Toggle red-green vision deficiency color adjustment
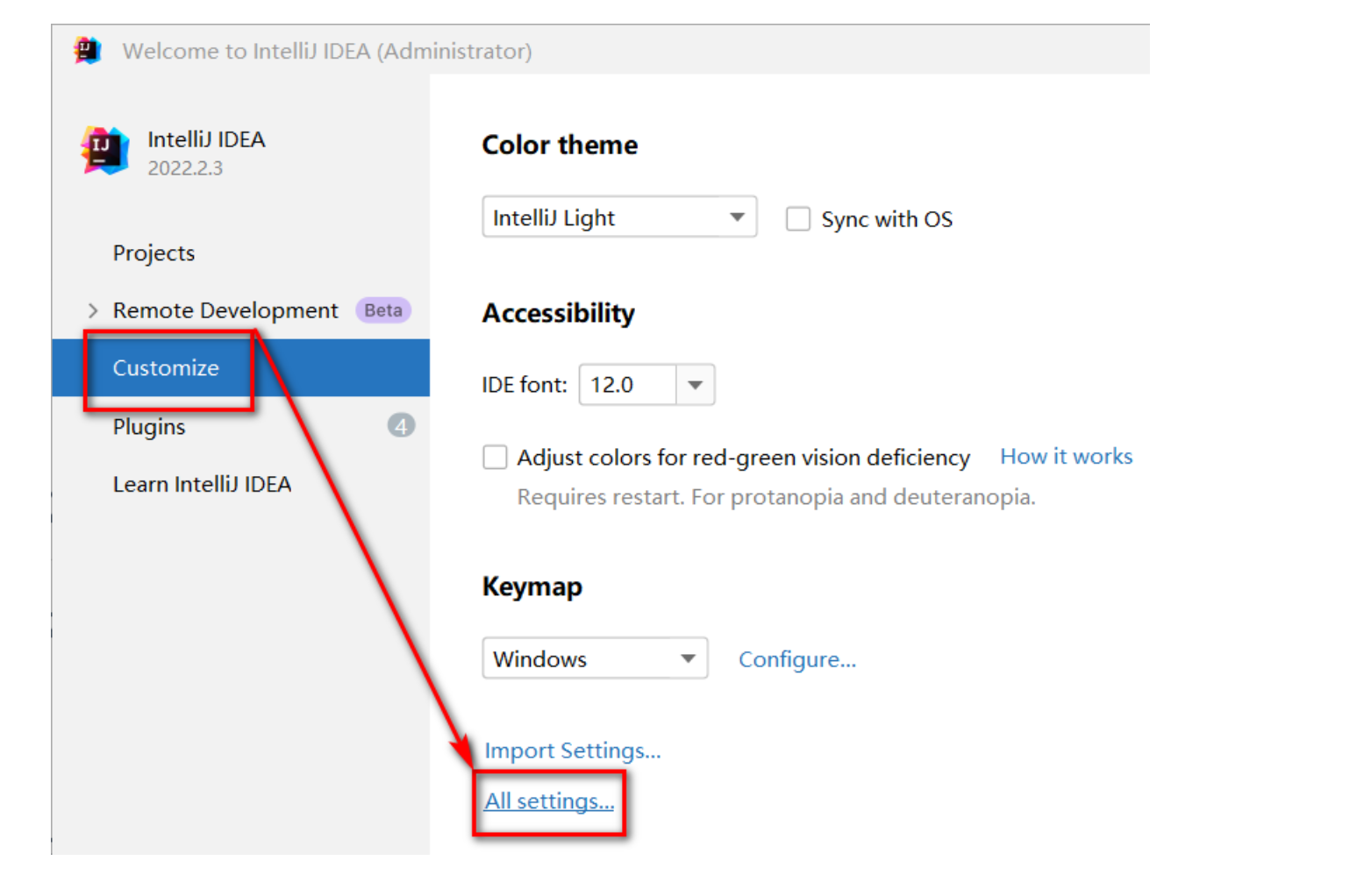 (x=496, y=457)
